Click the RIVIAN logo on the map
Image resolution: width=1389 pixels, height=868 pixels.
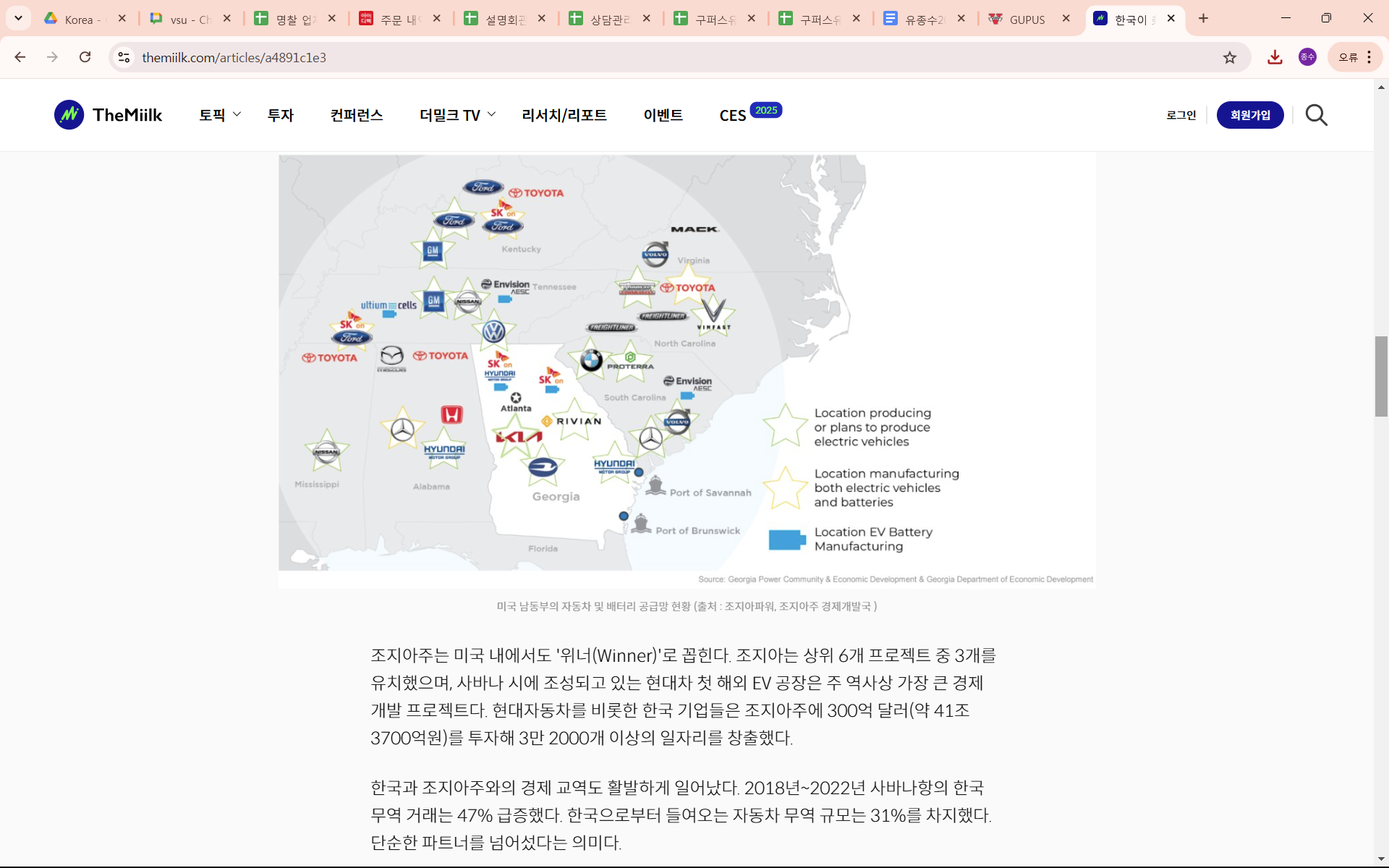572,421
